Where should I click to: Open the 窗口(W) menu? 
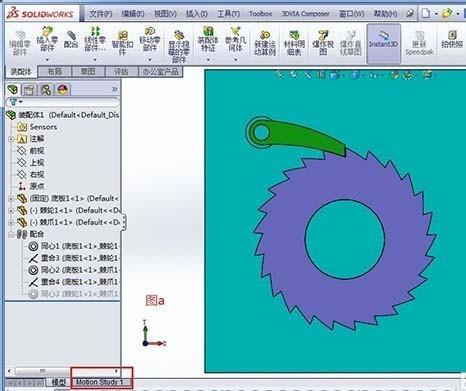tap(351, 14)
